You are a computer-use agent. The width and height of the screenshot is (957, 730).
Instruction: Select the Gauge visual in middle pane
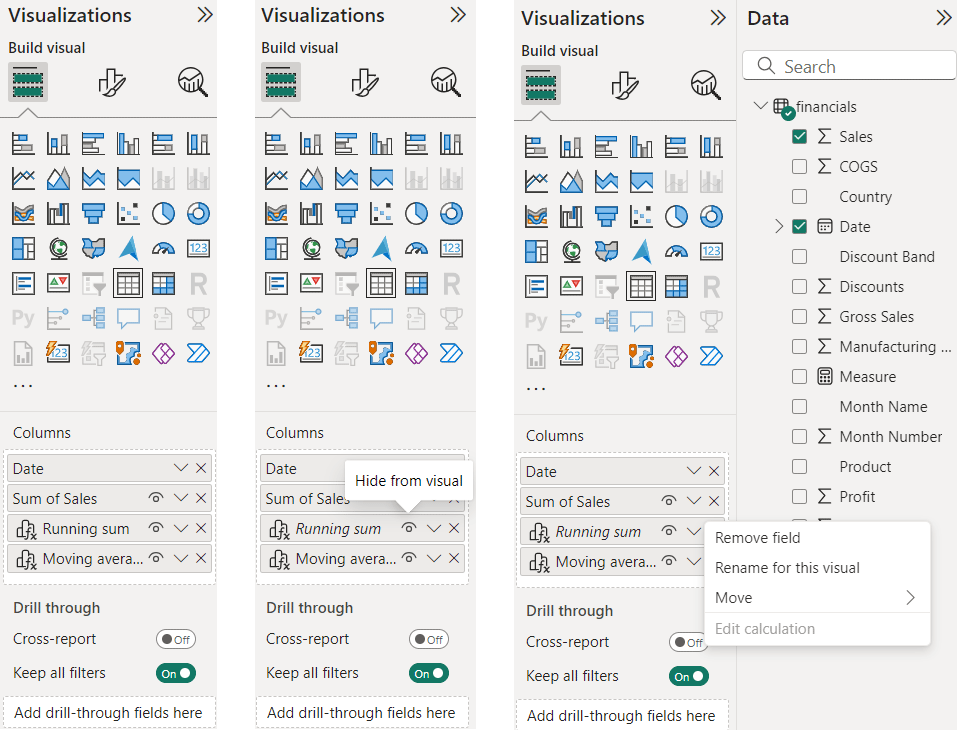coord(416,248)
